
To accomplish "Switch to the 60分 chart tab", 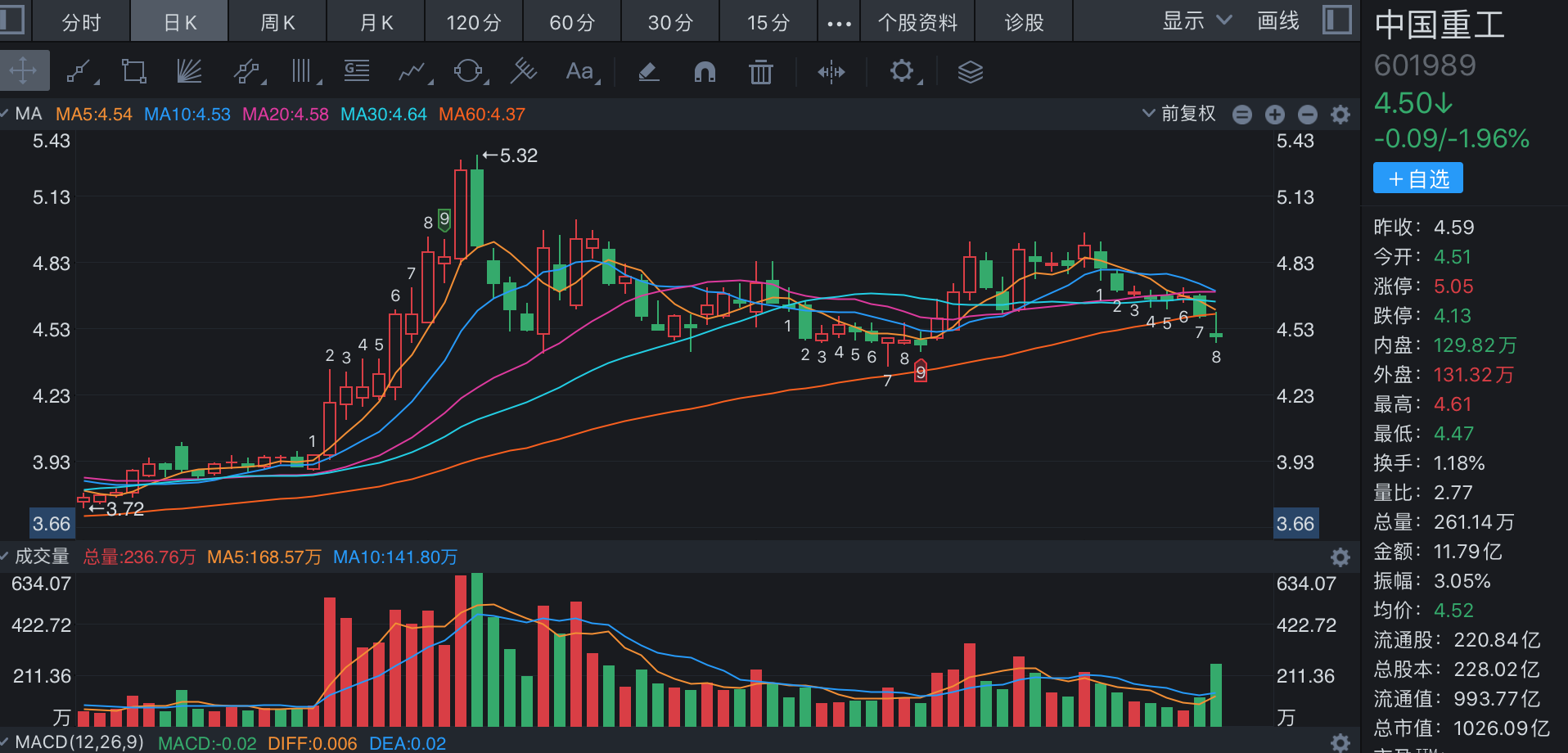I will (x=572, y=23).
